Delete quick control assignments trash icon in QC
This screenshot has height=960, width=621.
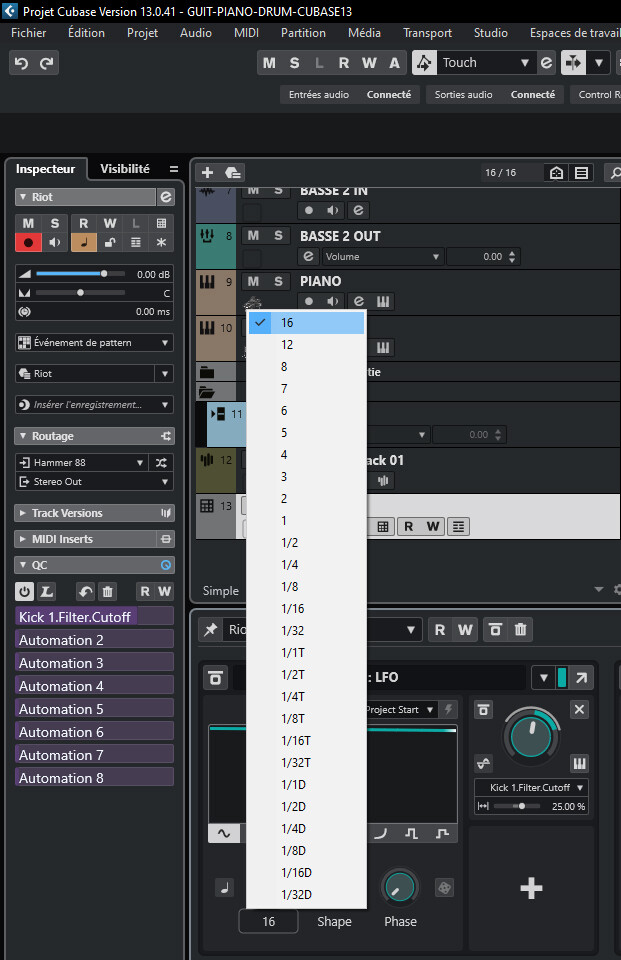(108, 591)
